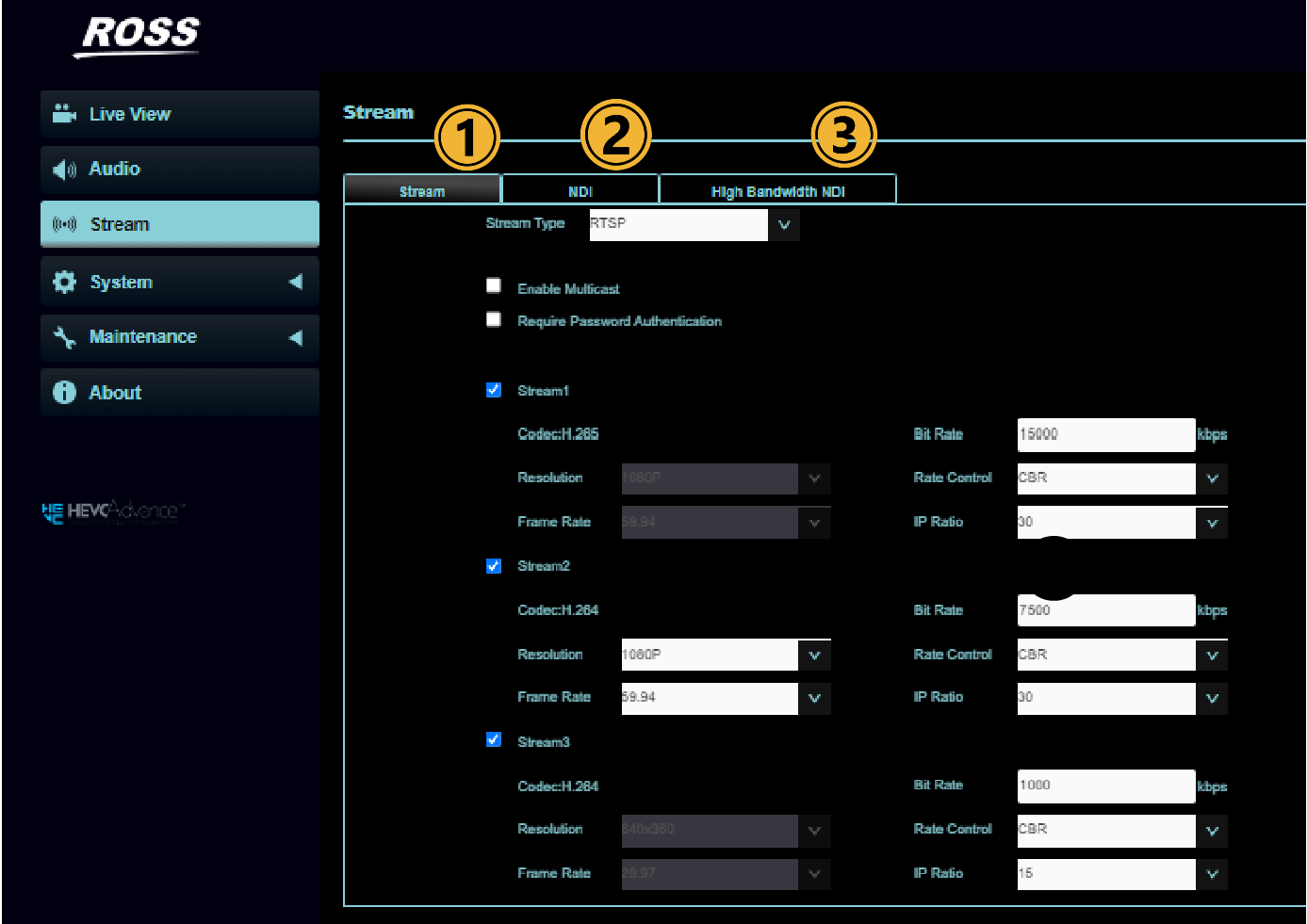Click the Live View camera icon
Screen dimensions: 1307x924
pos(64,114)
